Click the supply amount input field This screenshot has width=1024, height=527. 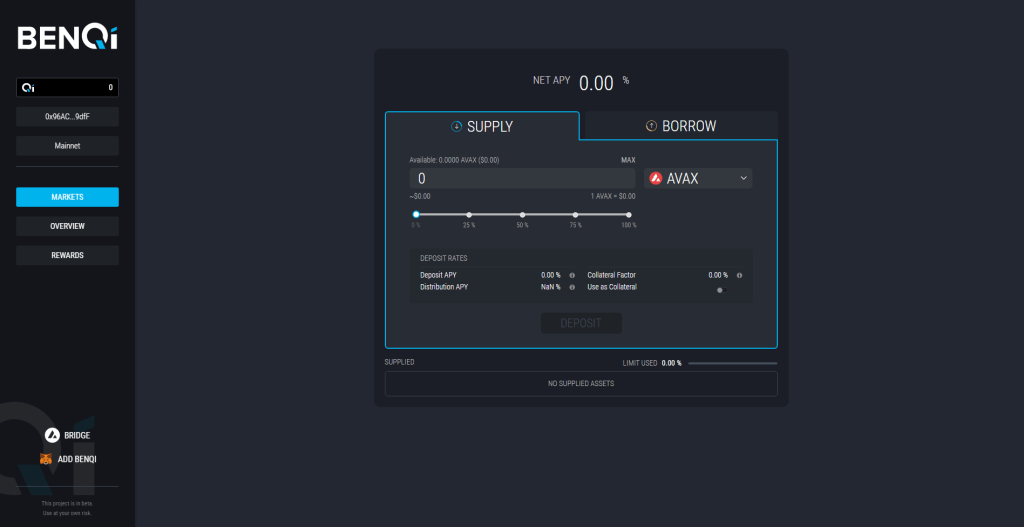(522, 178)
